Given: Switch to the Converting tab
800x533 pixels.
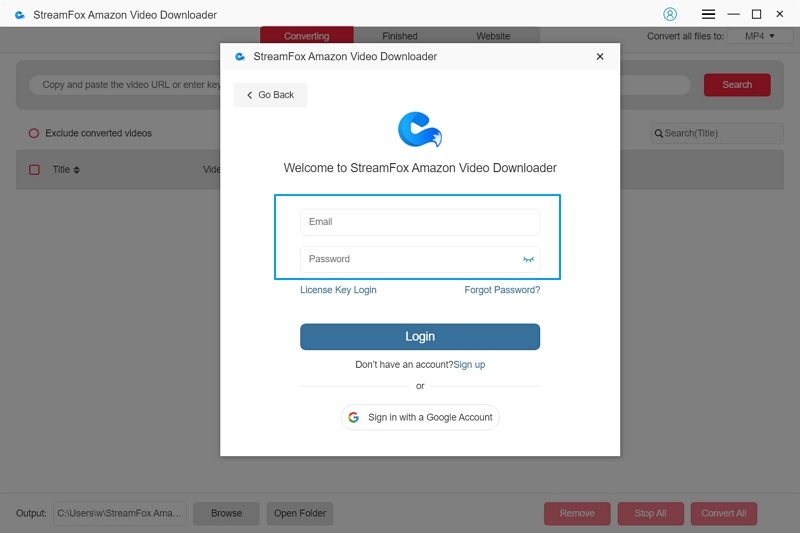Looking at the screenshot, I should (x=307, y=36).
